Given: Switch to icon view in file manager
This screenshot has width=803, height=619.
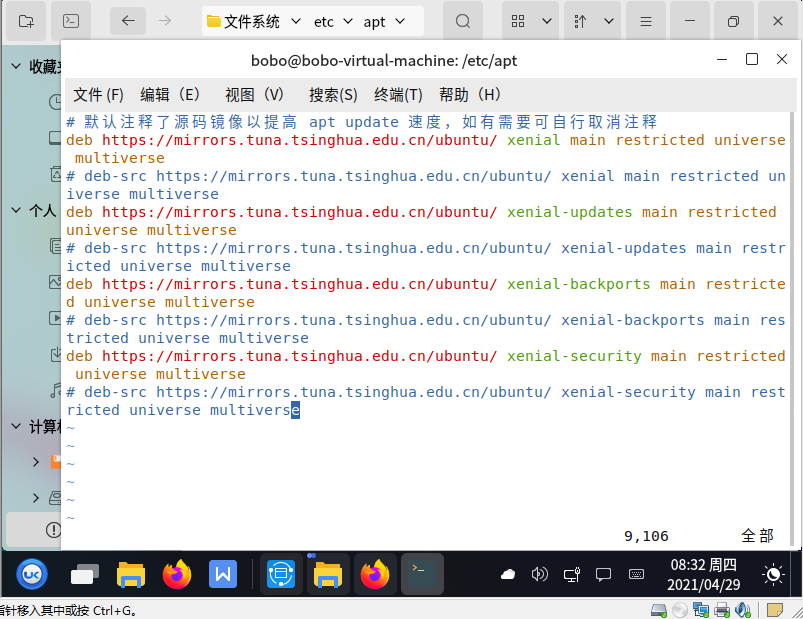Looking at the screenshot, I should pos(518,21).
